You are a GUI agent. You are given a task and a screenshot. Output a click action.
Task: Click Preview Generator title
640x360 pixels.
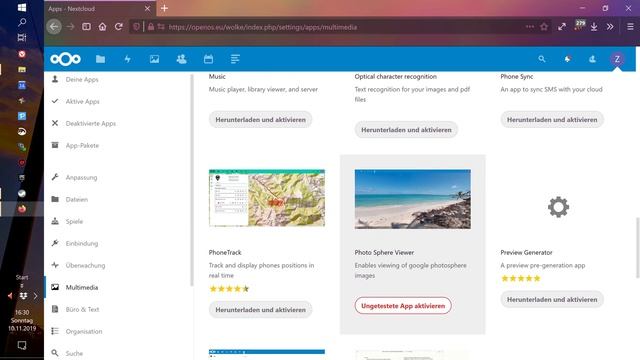tap(526, 252)
